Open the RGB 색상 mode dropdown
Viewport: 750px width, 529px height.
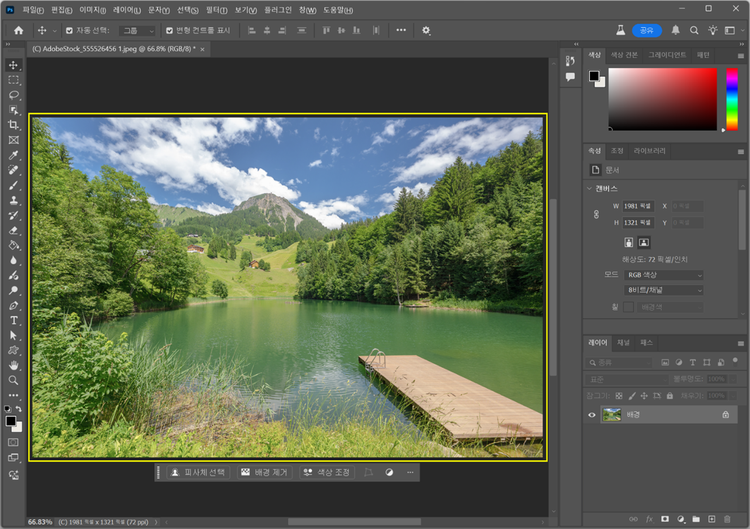pyautogui.click(x=664, y=275)
